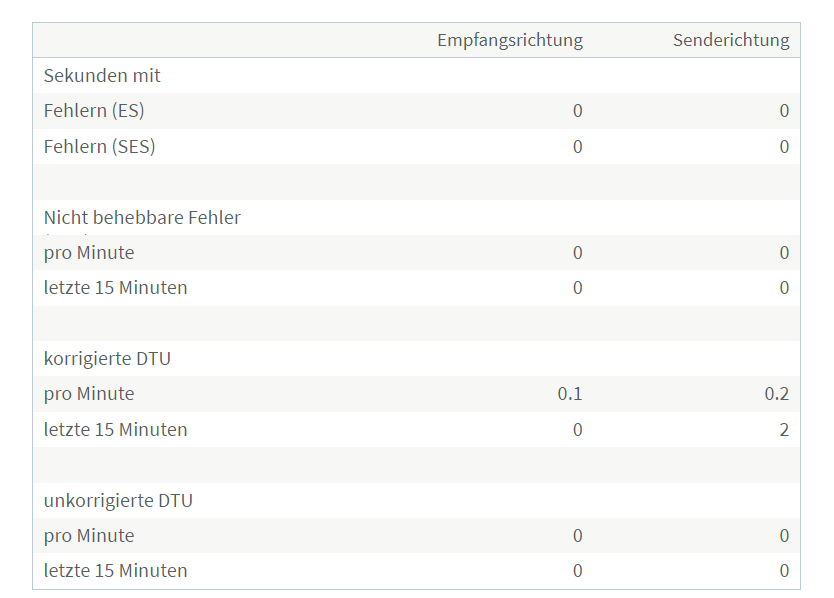This screenshot has height=598, width=834.
Task: Select korrigierte DTU pro Minute value 0.2
Action: (777, 394)
